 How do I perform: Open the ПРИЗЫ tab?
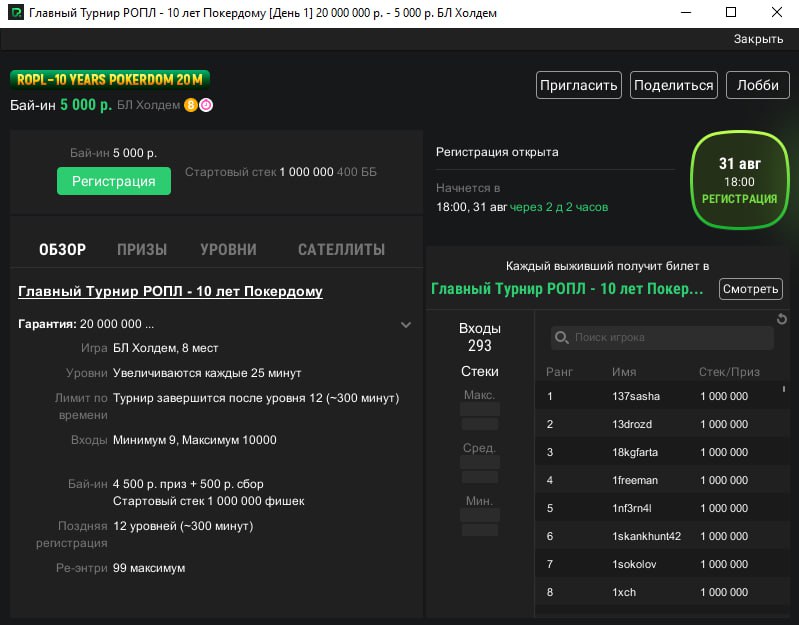(x=142, y=250)
